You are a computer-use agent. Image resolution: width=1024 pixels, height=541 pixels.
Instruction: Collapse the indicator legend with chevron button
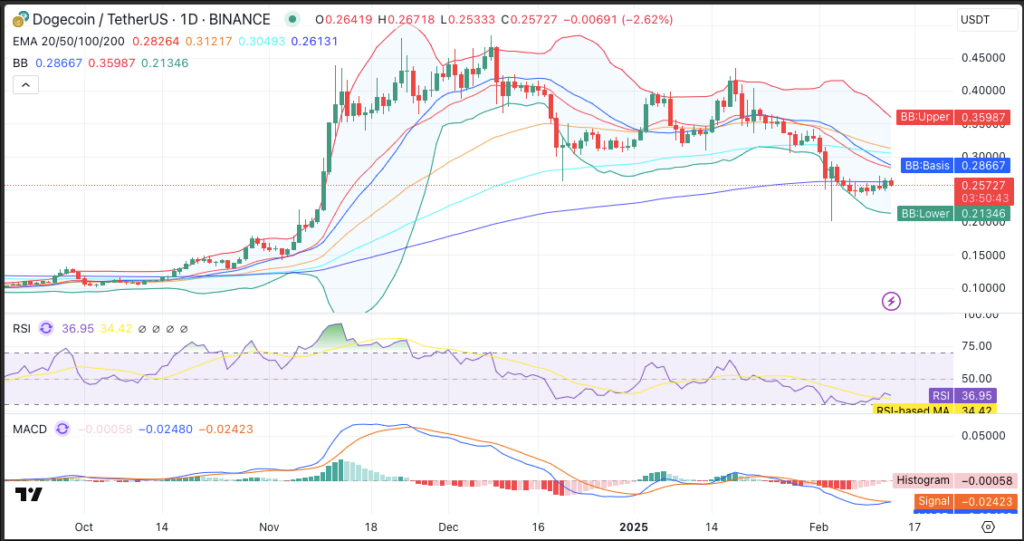click(26, 86)
